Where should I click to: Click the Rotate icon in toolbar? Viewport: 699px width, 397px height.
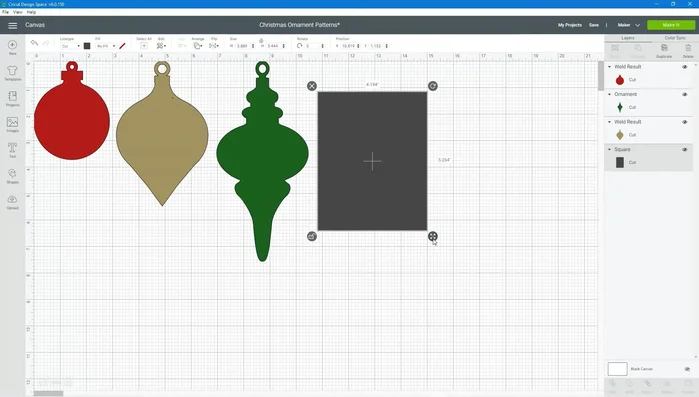tap(300, 46)
